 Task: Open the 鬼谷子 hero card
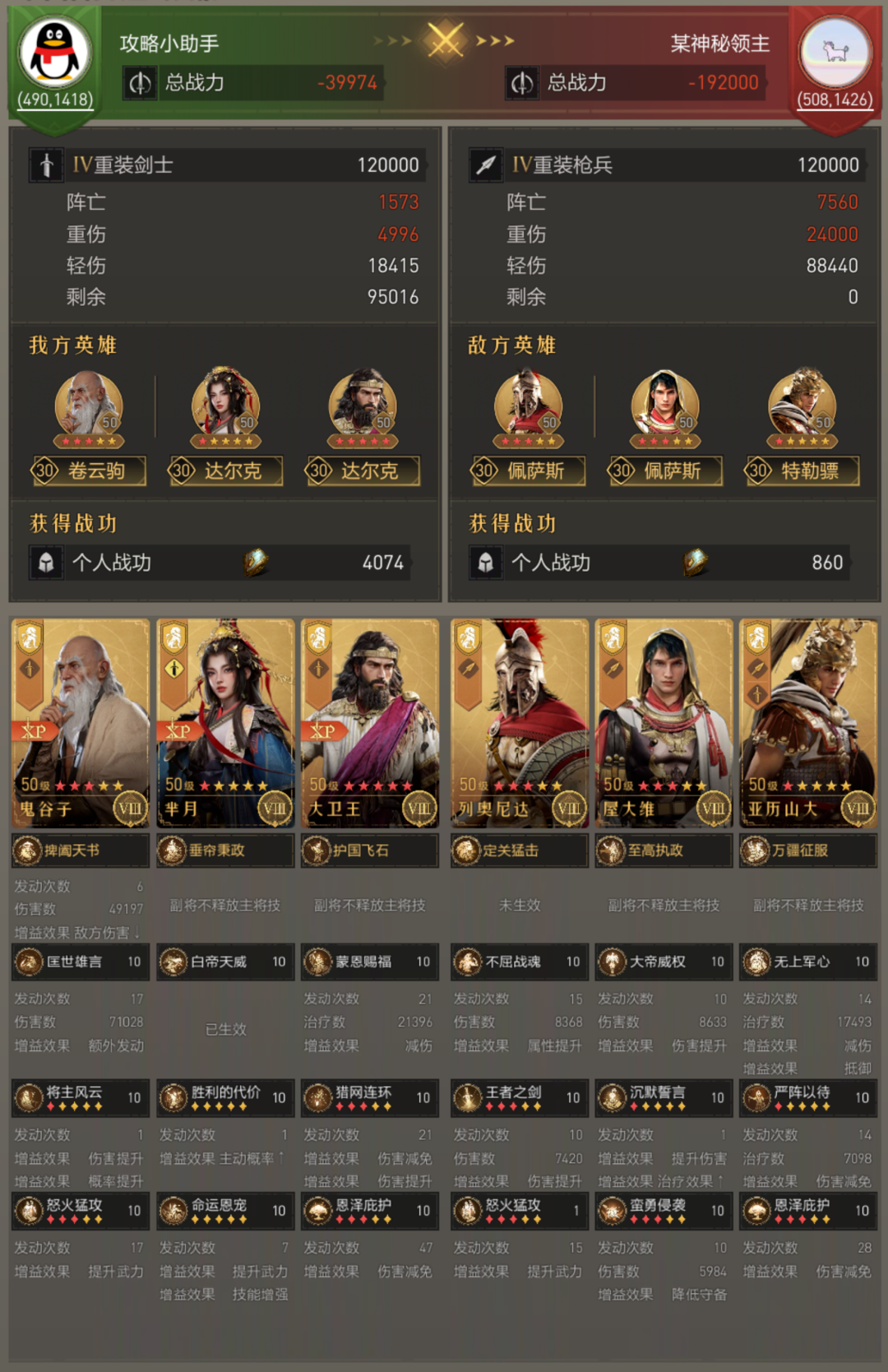point(81,723)
